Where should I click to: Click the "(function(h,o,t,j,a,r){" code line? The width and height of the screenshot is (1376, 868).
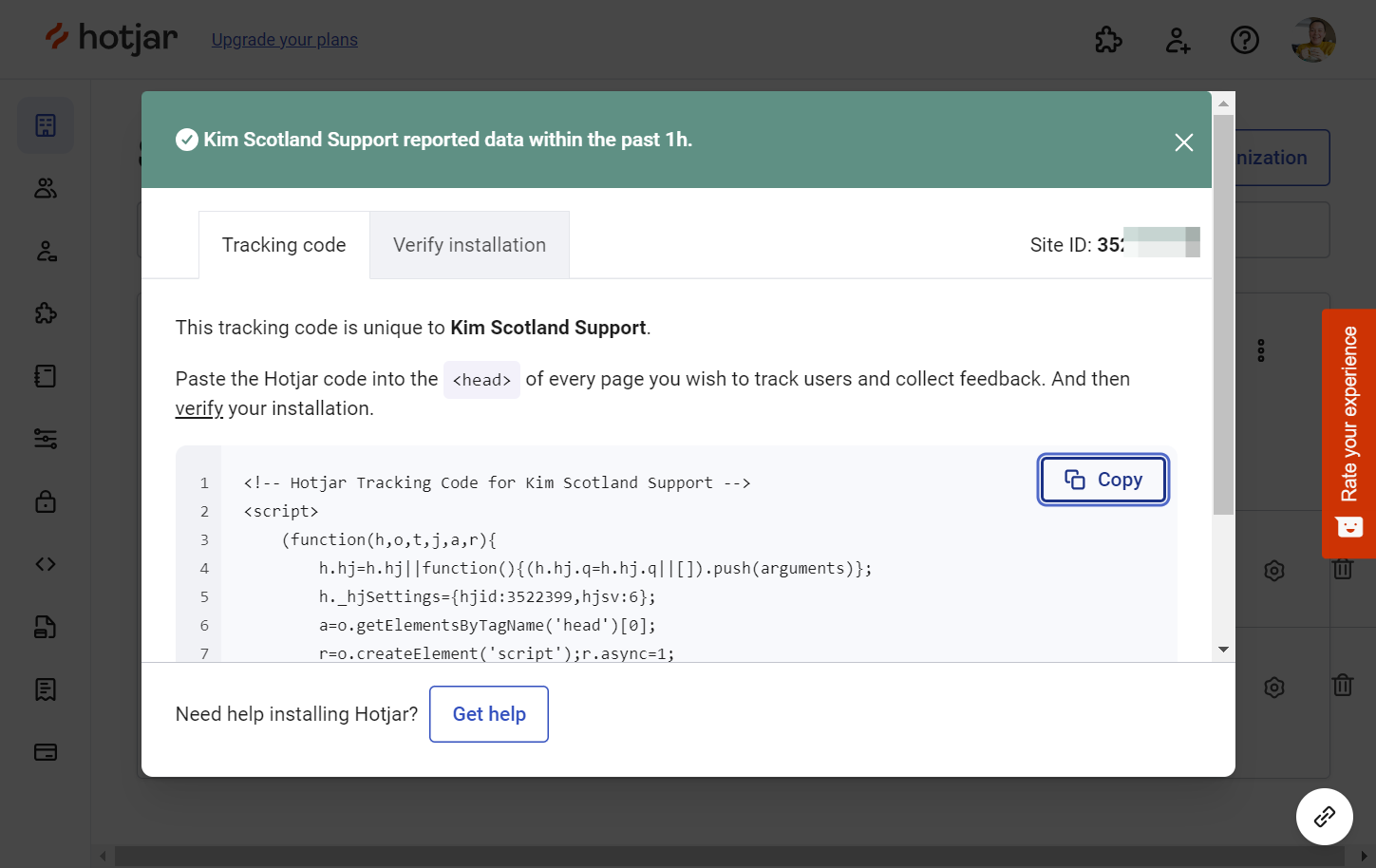(x=389, y=539)
